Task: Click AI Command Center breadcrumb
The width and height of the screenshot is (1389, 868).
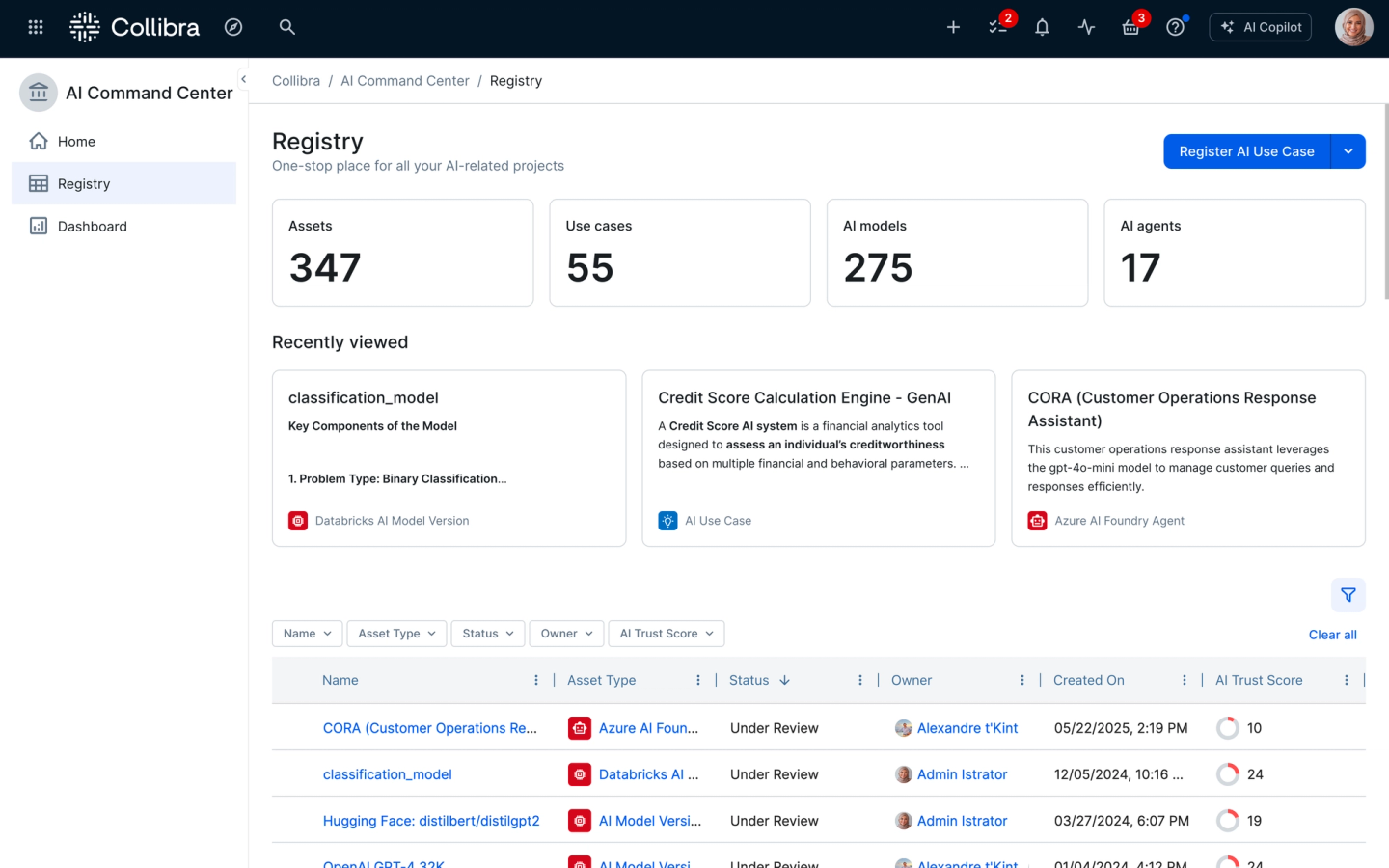Action: (x=405, y=81)
